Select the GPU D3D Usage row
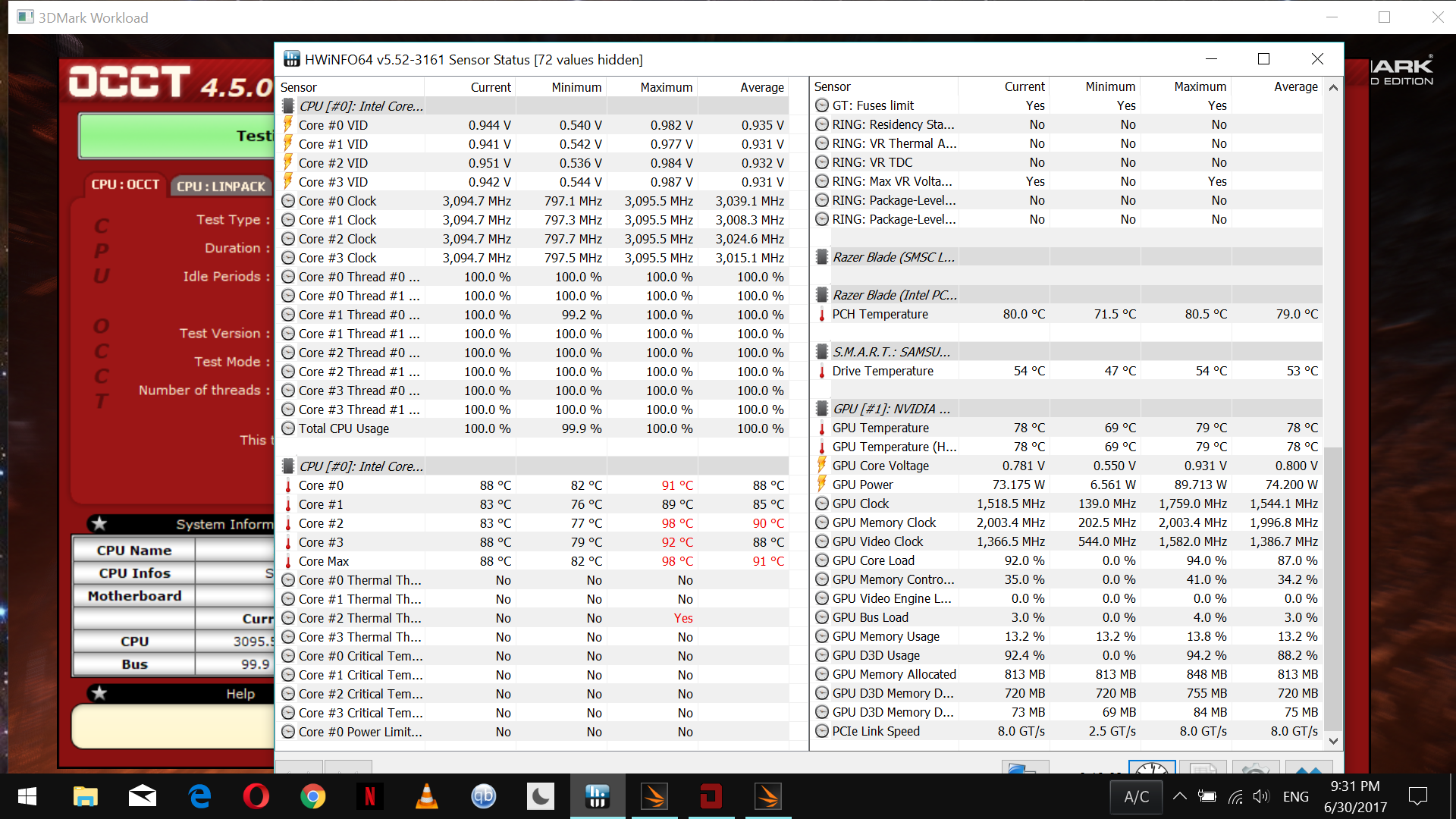1456x819 pixels. point(1068,655)
